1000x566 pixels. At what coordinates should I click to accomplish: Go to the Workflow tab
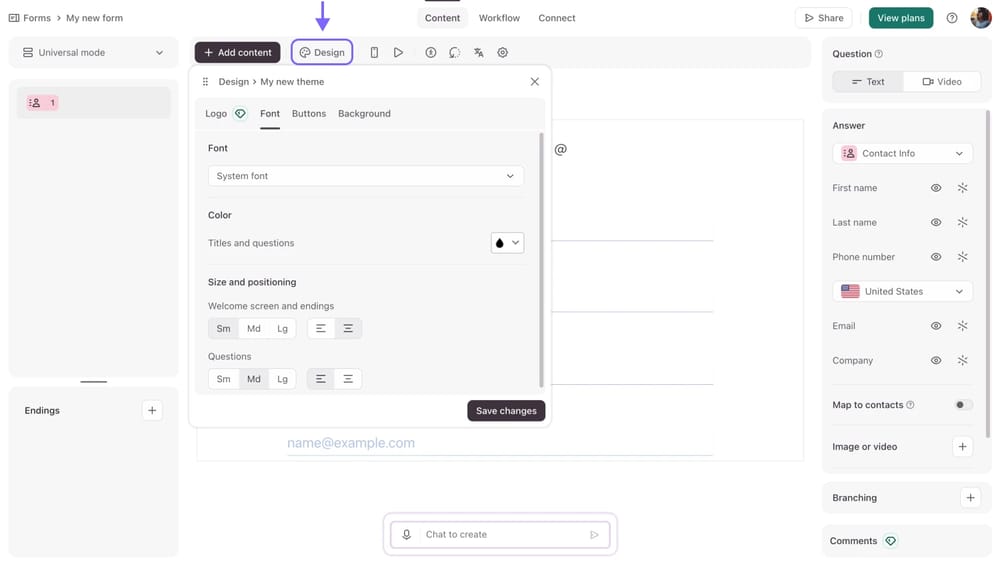click(499, 18)
